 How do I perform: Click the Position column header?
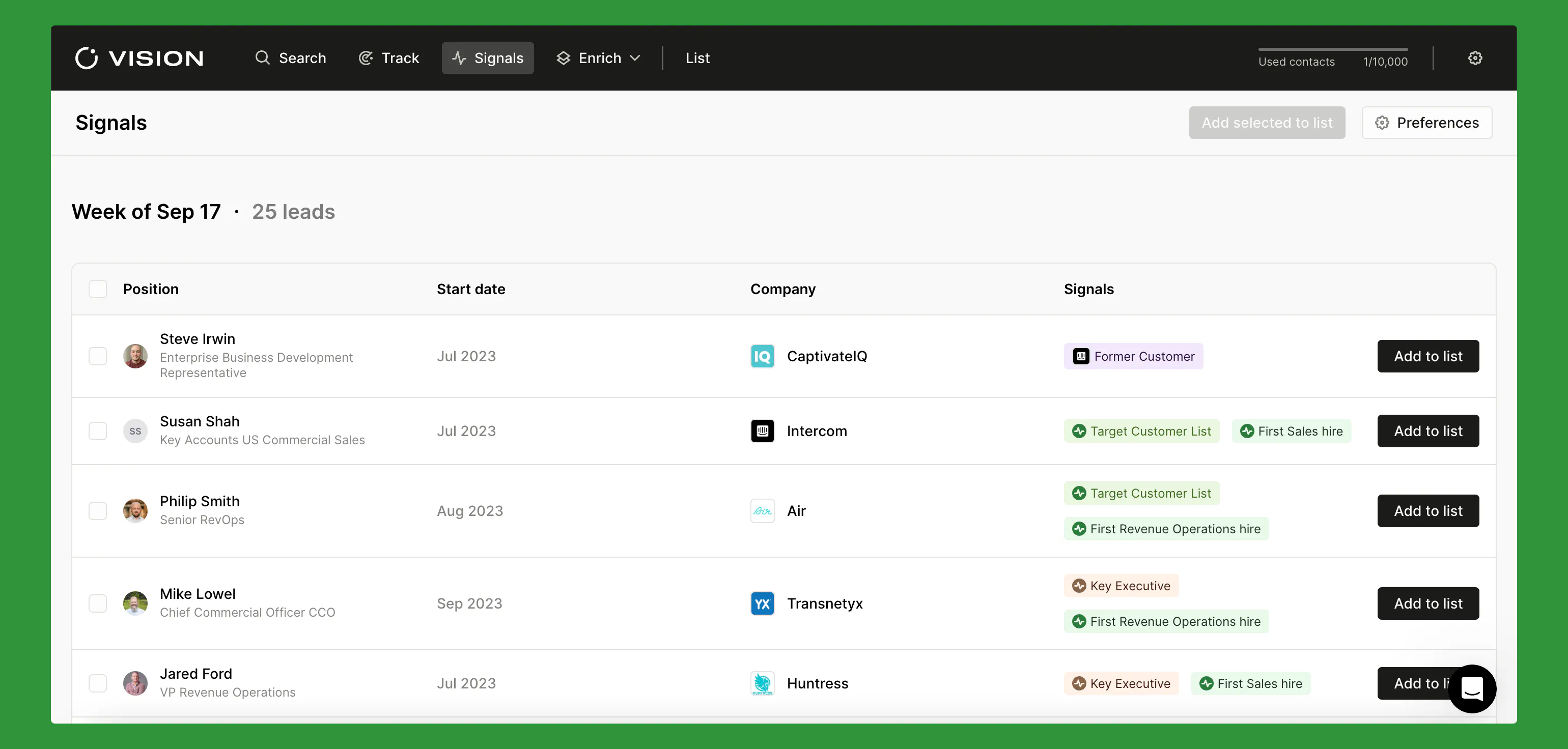click(151, 289)
